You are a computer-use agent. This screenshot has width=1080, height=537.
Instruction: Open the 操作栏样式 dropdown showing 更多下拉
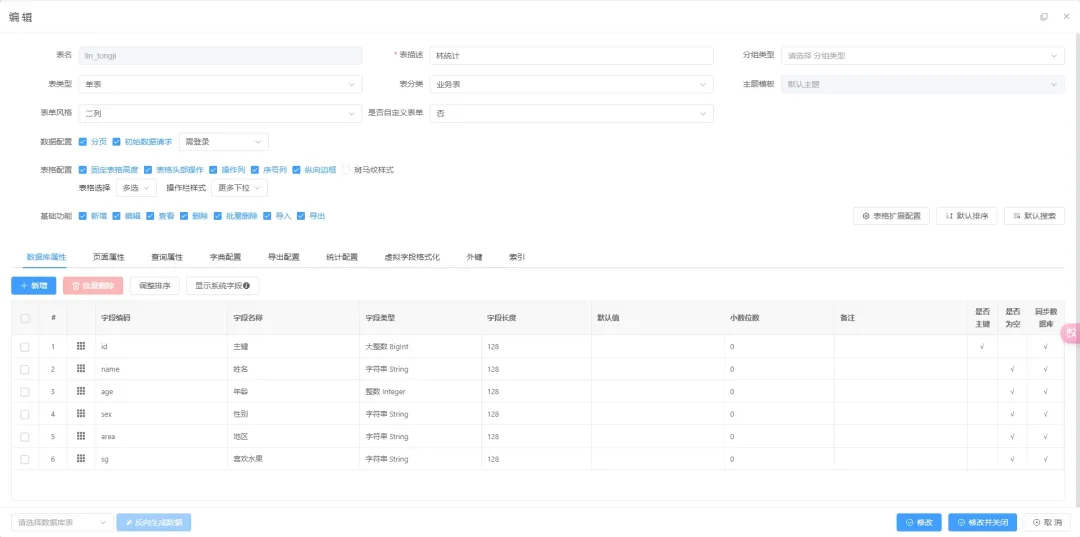pyautogui.click(x=239, y=188)
